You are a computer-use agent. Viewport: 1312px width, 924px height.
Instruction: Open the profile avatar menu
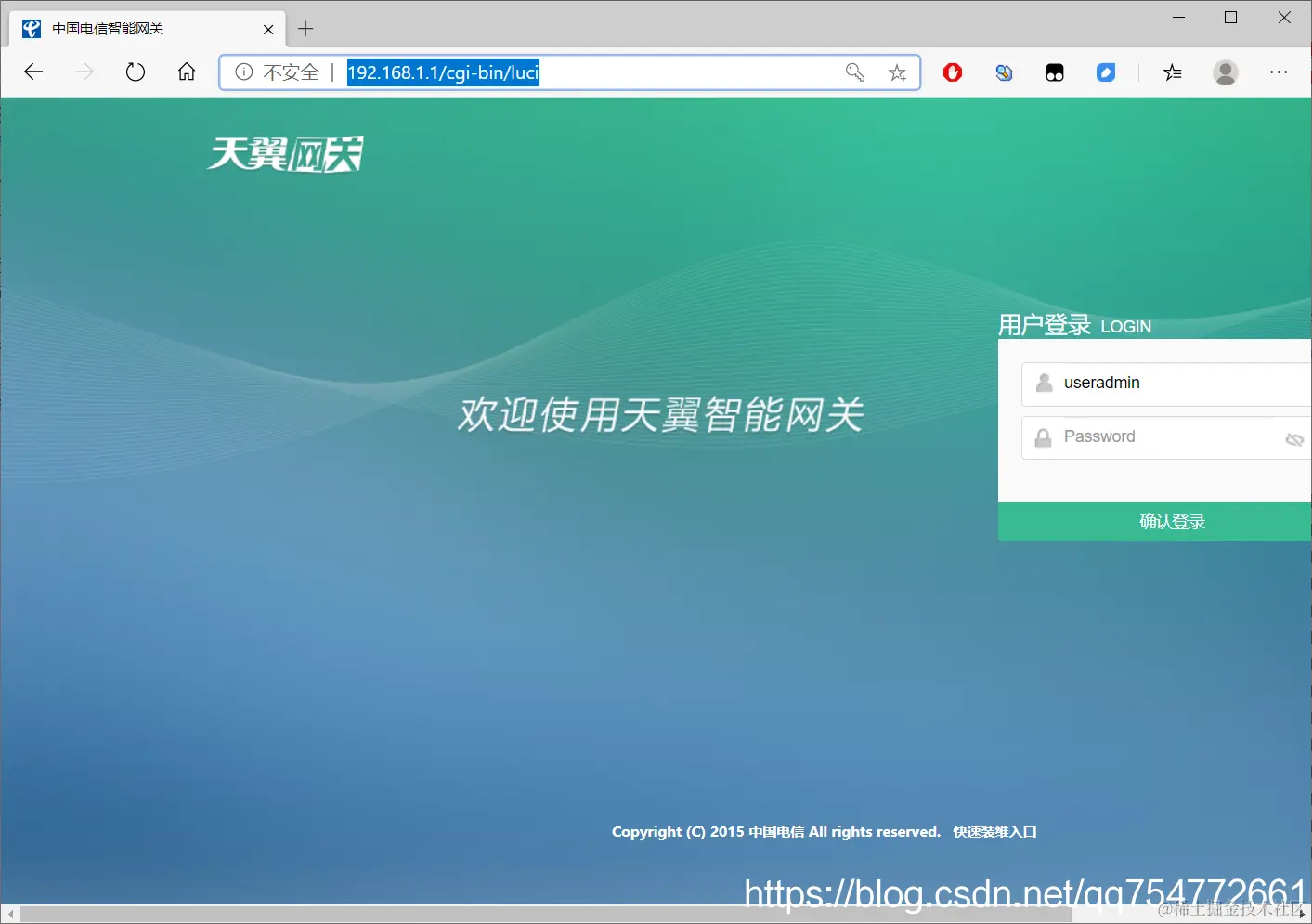coord(1226,72)
